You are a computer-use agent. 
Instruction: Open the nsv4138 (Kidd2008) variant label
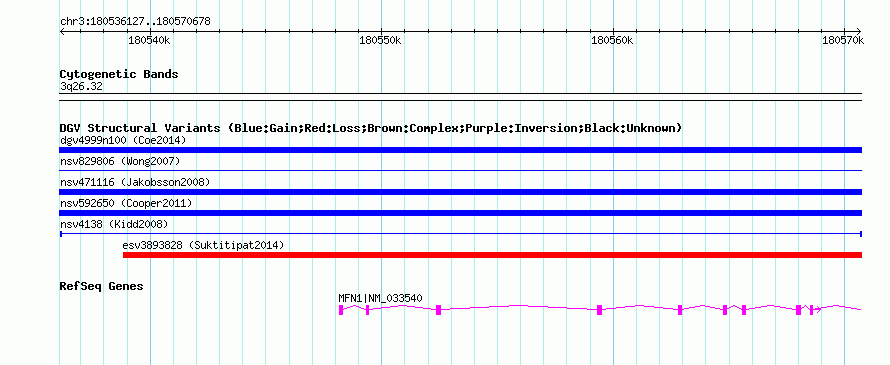click(114, 224)
